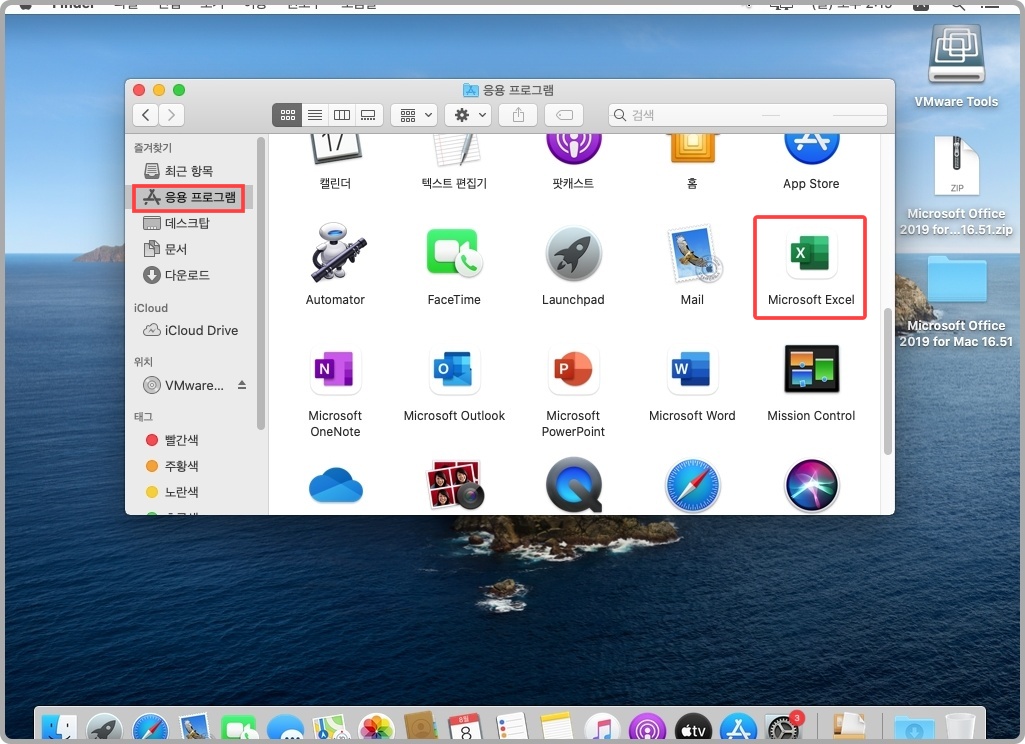Screen dimensions: 1025x744
Task: Select the OneDrive cloud icon
Action: (x=335, y=485)
